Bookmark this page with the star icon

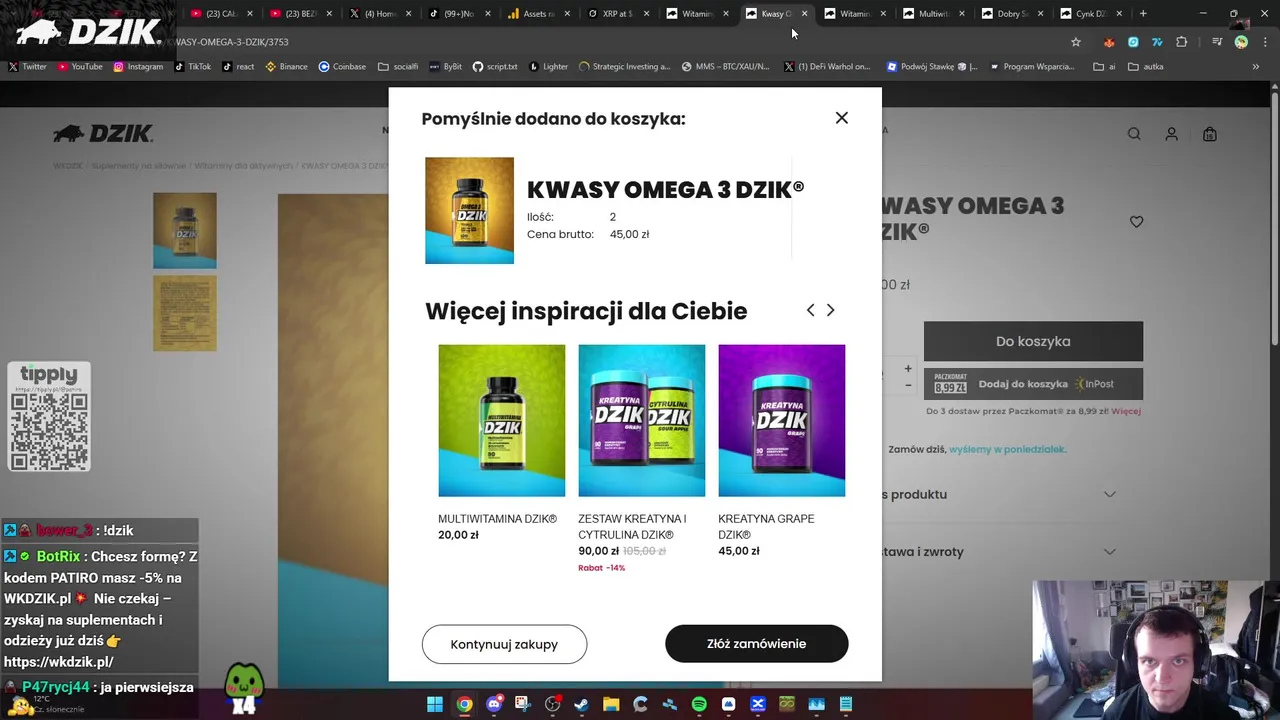click(x=1076, y=42)
